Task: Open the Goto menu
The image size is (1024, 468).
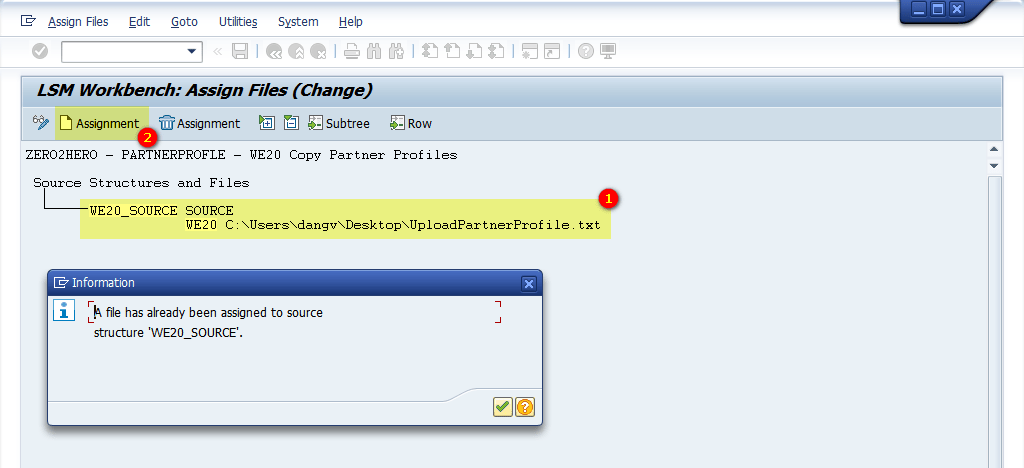Action: click(x=184, y=21)
